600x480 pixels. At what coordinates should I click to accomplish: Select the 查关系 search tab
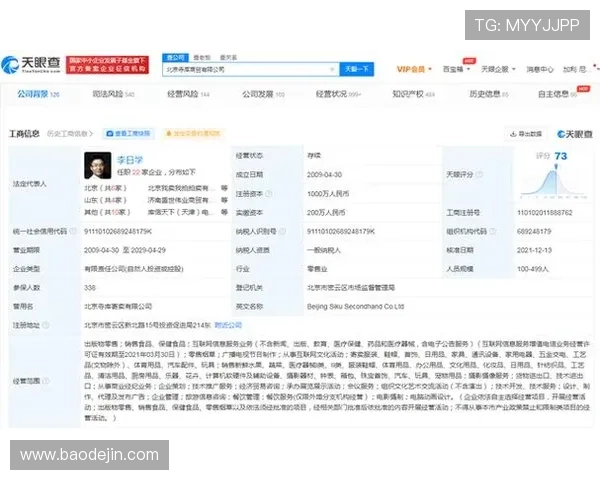[x=228, y=57]
